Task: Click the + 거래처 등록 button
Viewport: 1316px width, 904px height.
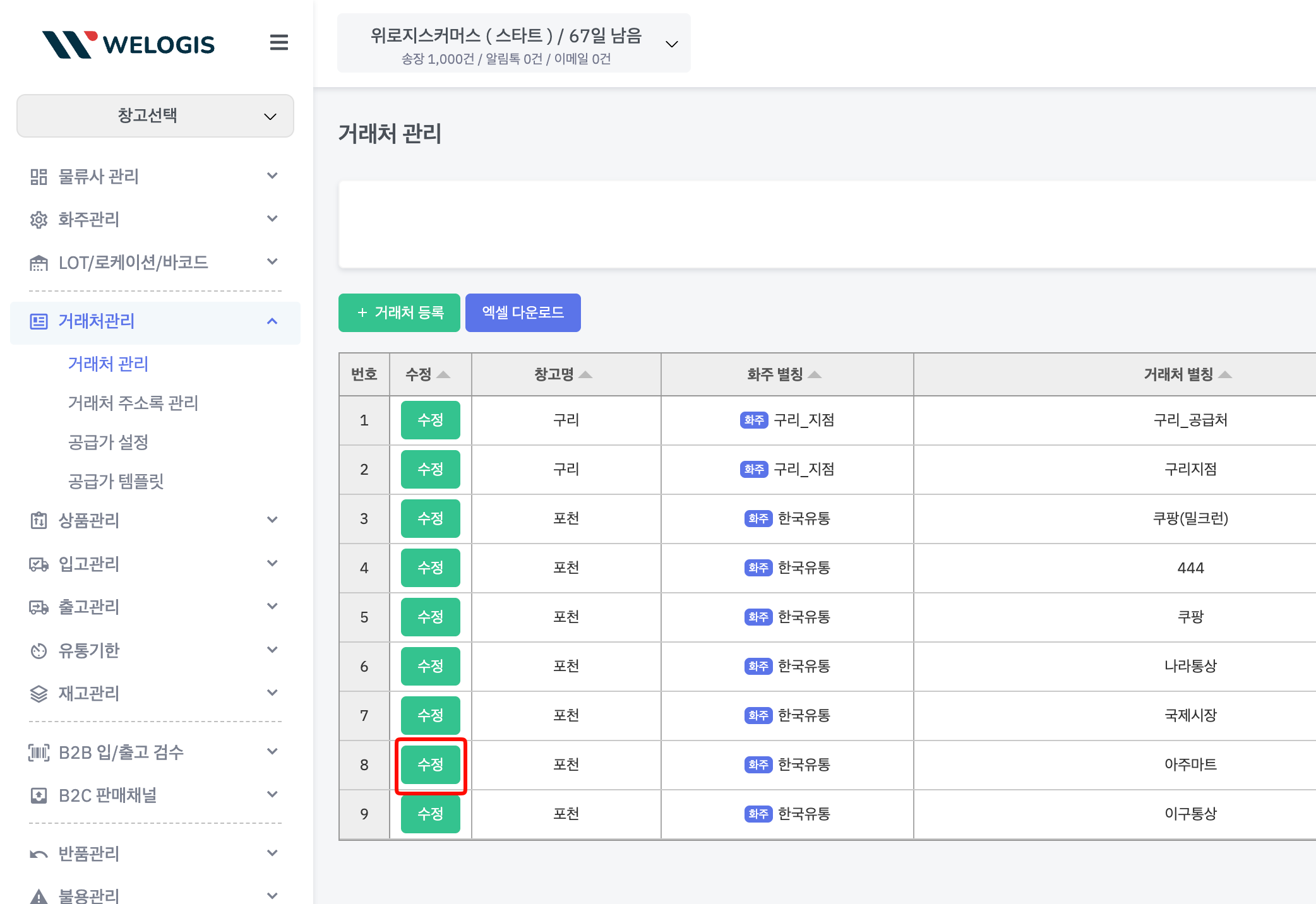Action: click(399, 312)
